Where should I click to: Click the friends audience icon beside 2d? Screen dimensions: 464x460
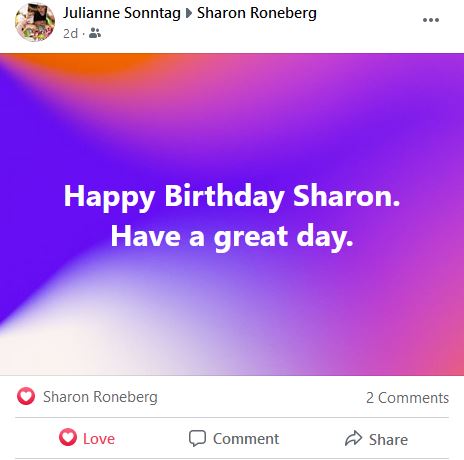tap(95, 33)
